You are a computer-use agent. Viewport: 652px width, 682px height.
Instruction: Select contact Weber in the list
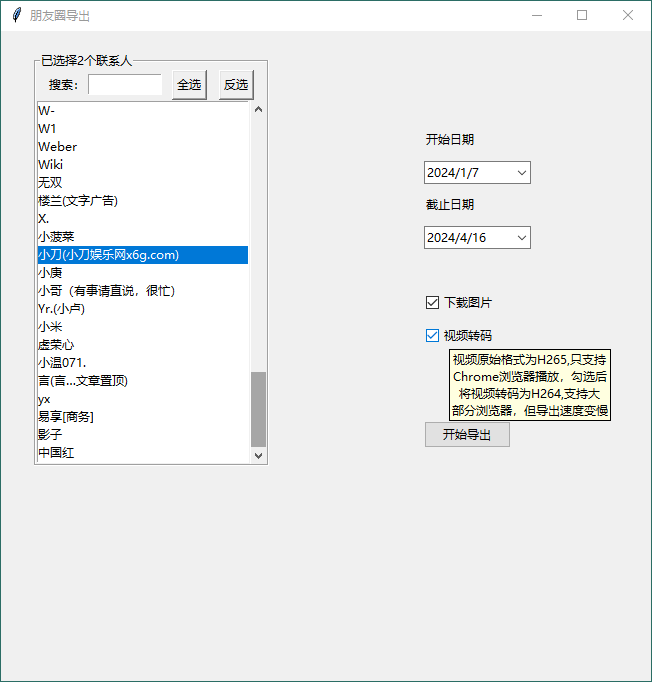click(x=58, y=147)
